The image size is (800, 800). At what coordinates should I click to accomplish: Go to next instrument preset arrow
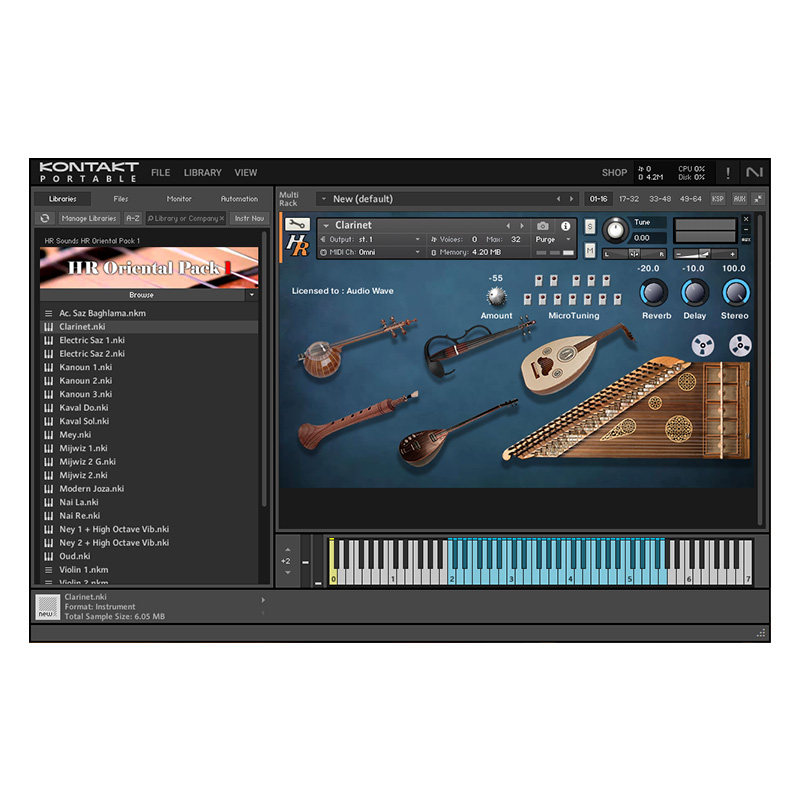pos(522,226)
